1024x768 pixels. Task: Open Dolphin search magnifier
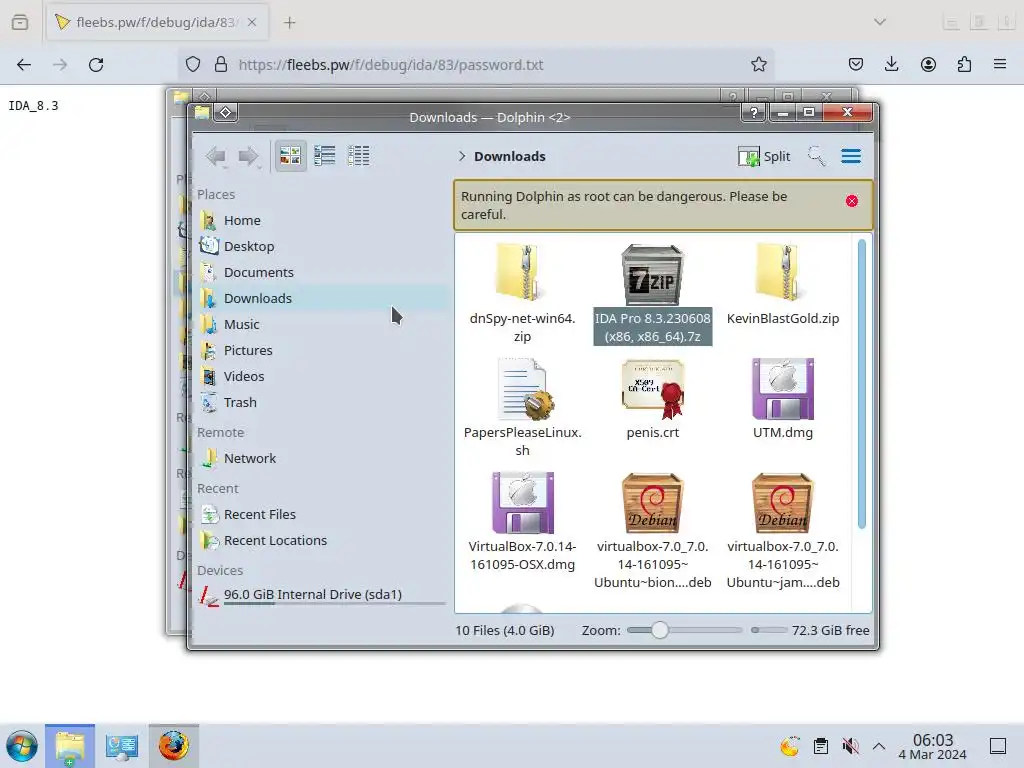(816, 157)
